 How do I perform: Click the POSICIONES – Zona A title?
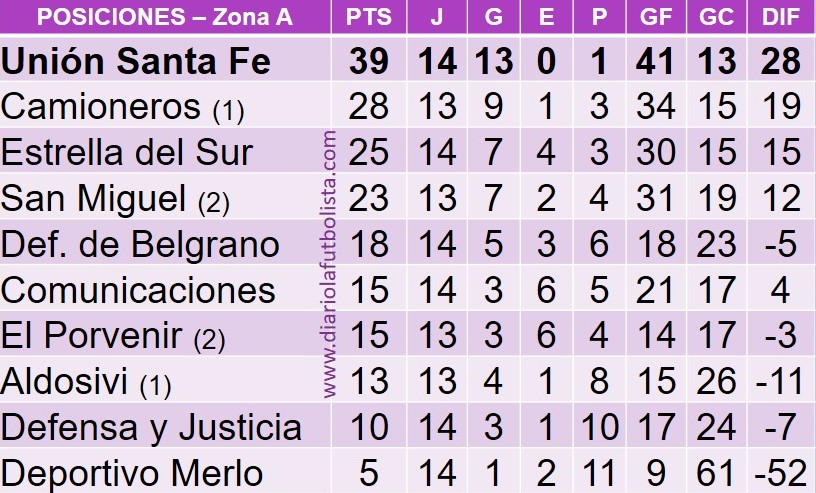coord(165,17)
